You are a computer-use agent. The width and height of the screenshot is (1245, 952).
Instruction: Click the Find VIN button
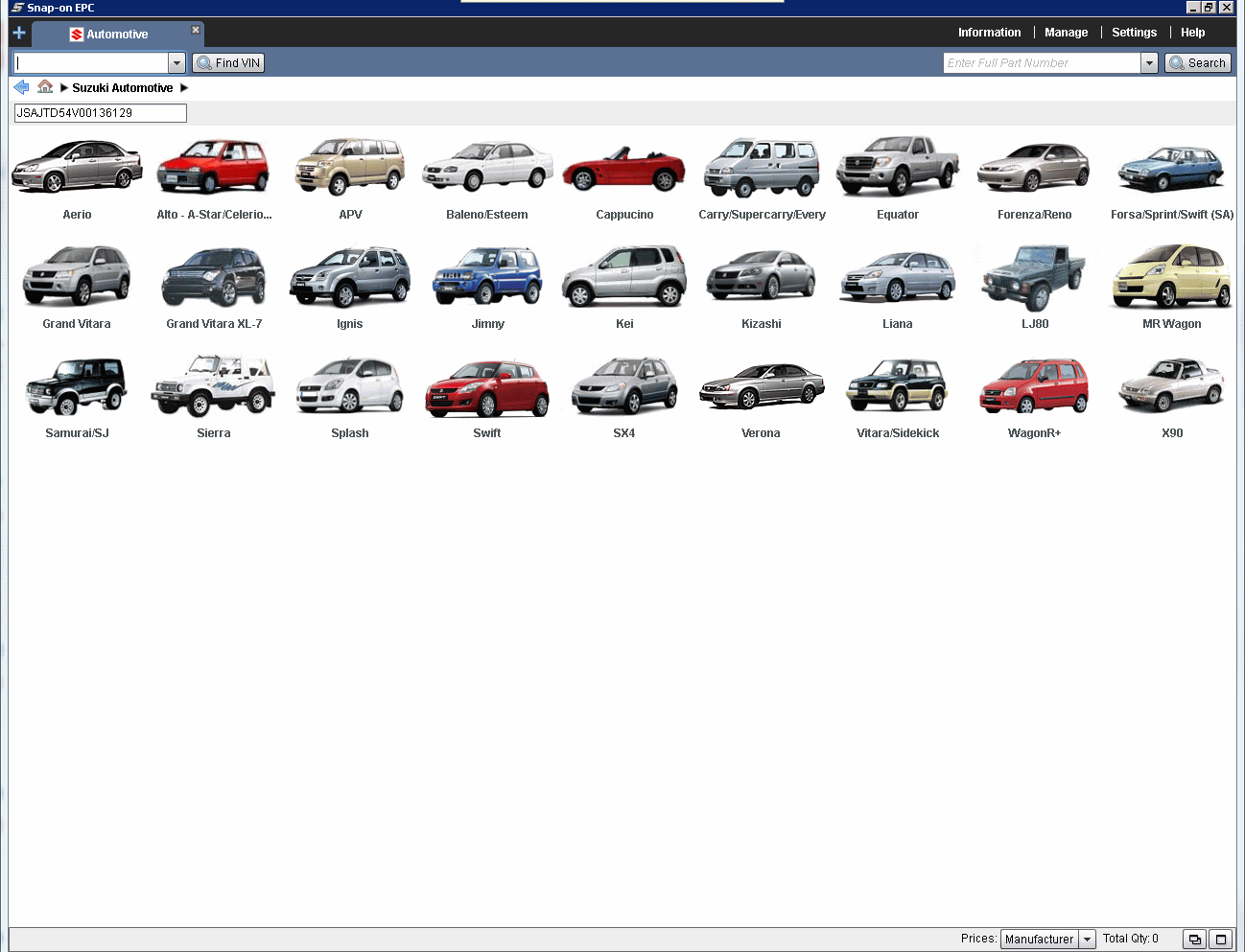click(x=228, y=63)
